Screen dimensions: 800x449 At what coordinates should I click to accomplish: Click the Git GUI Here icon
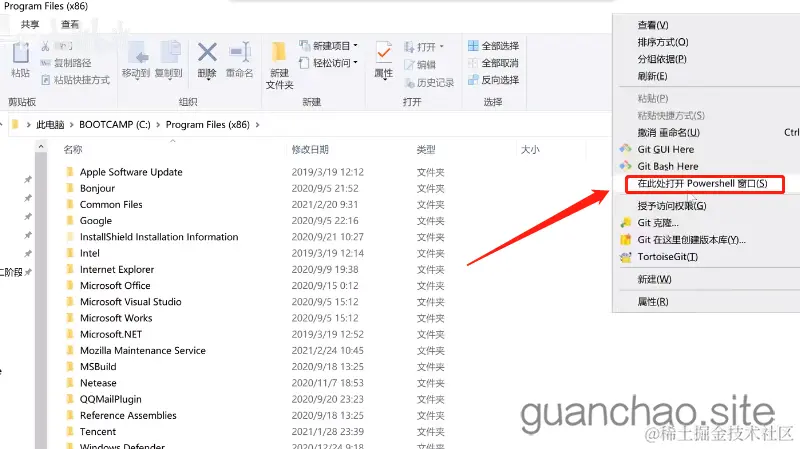(x=626, y=149)
